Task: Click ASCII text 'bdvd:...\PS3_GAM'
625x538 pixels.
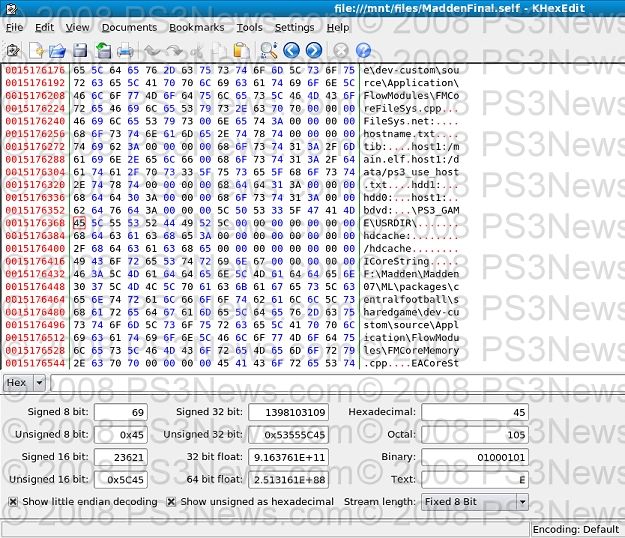Action: pos(411,210)
